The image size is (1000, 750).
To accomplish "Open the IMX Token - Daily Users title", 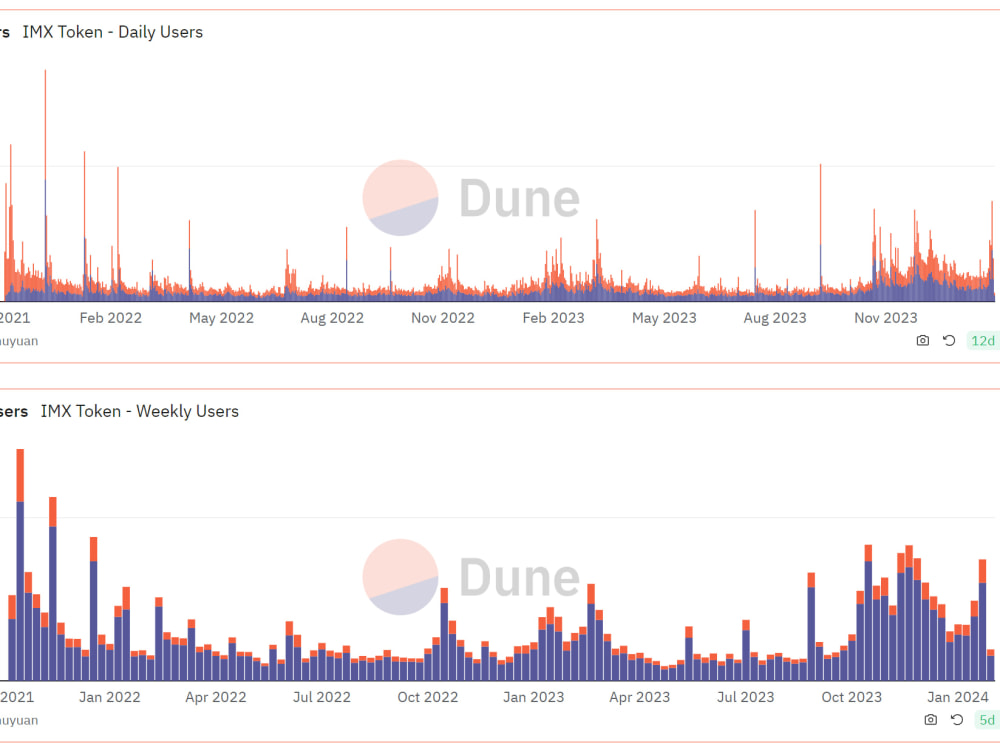I will point(112,32).
